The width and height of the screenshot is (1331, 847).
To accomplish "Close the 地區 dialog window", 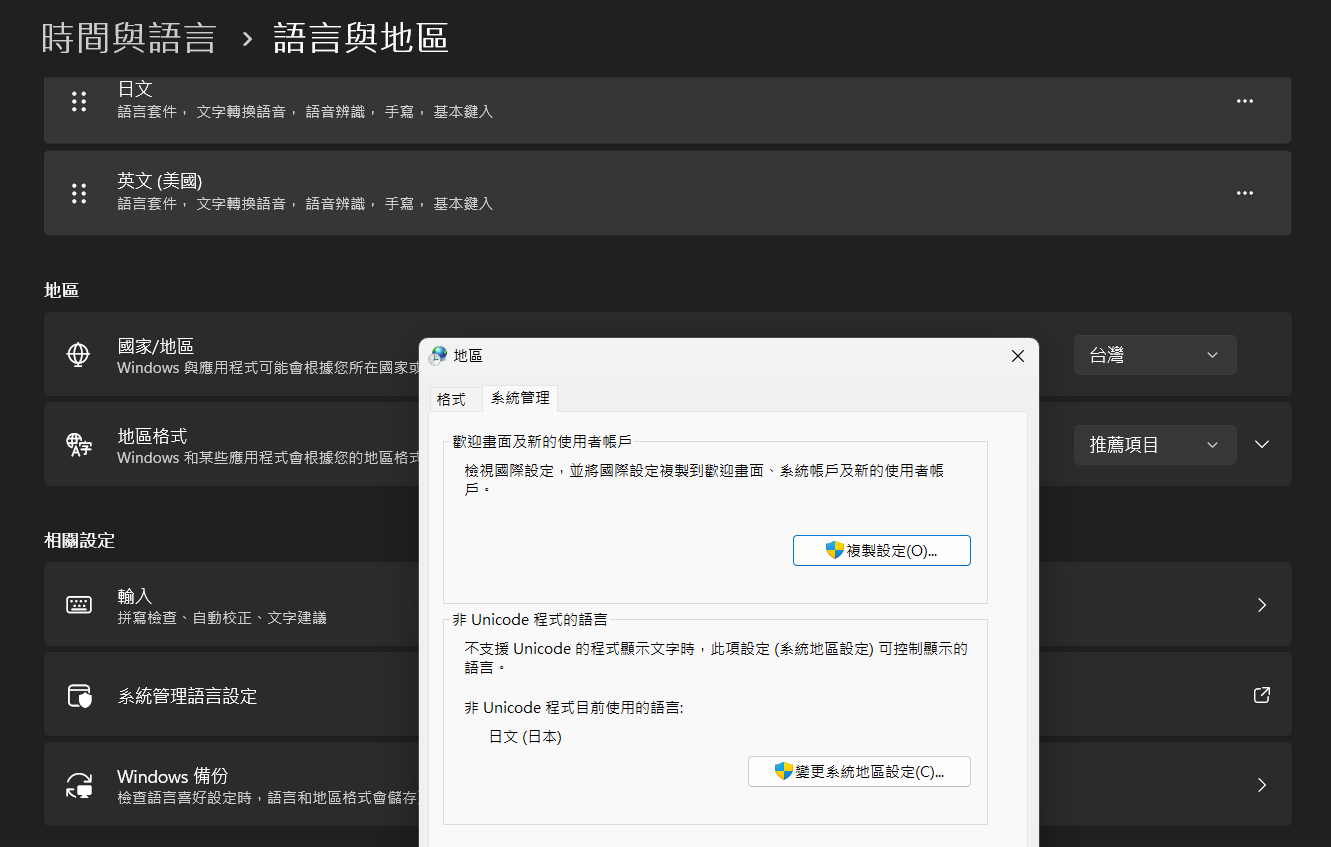I will [x=1017, y=356].
